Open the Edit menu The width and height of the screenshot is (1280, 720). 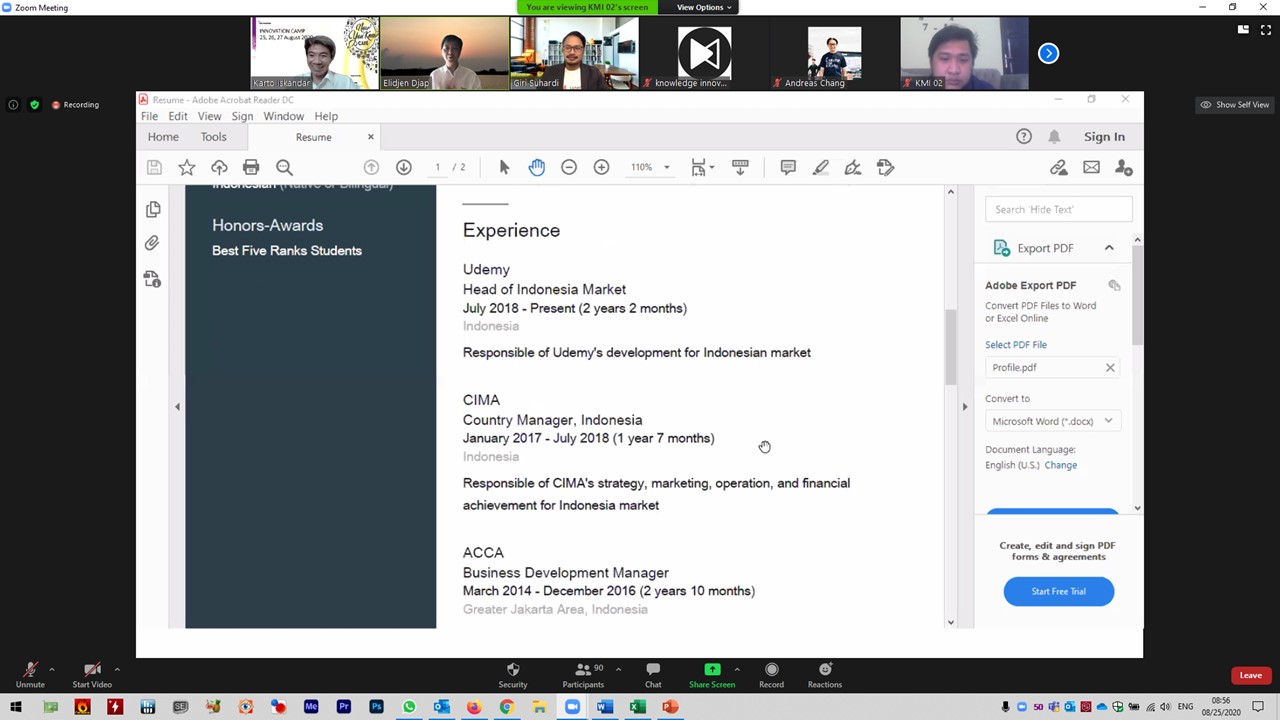click(x=178, y=116)
